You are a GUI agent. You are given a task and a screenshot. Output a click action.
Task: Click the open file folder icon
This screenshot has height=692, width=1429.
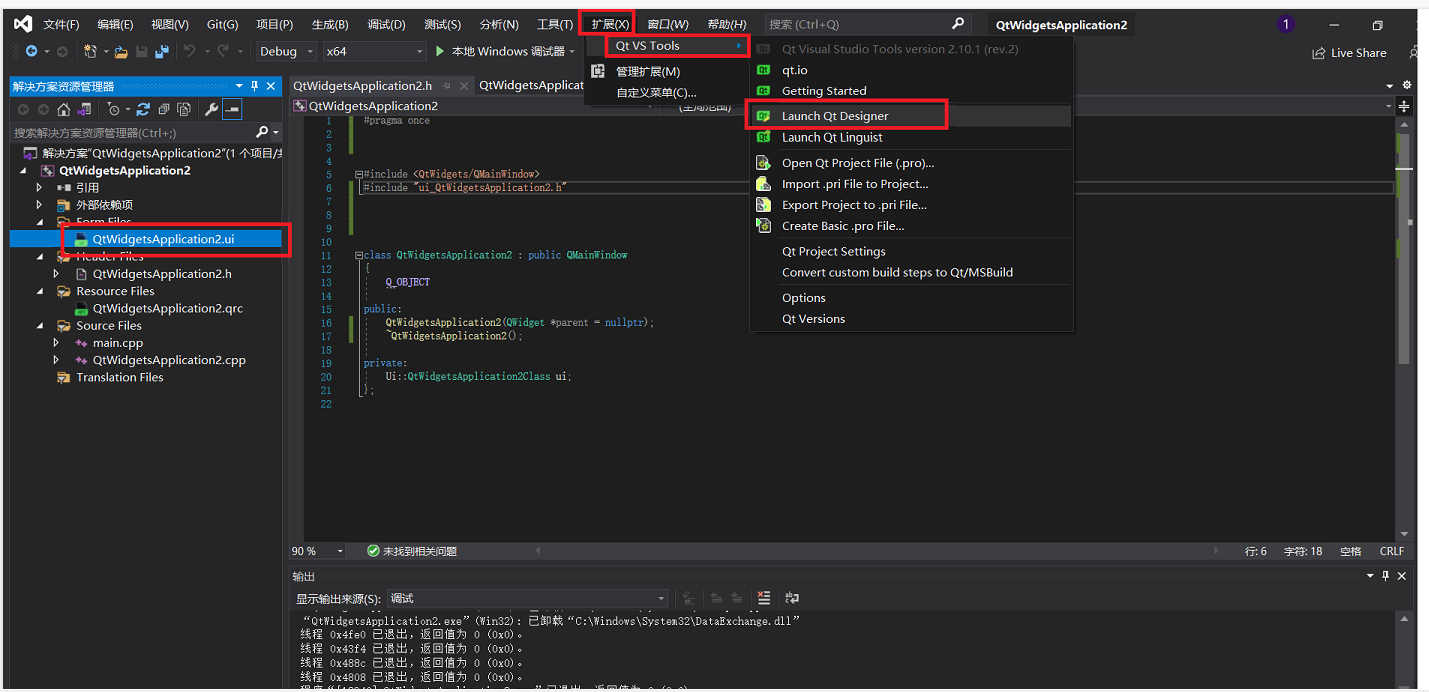[121, 51]
